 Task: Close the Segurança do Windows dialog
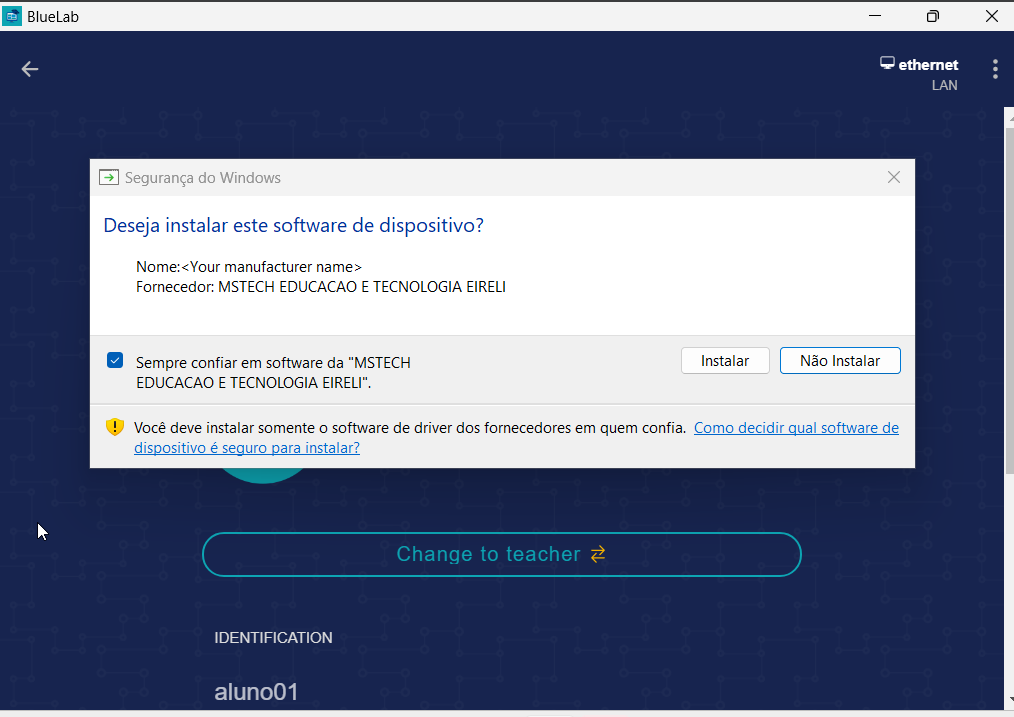click(894, 177)
